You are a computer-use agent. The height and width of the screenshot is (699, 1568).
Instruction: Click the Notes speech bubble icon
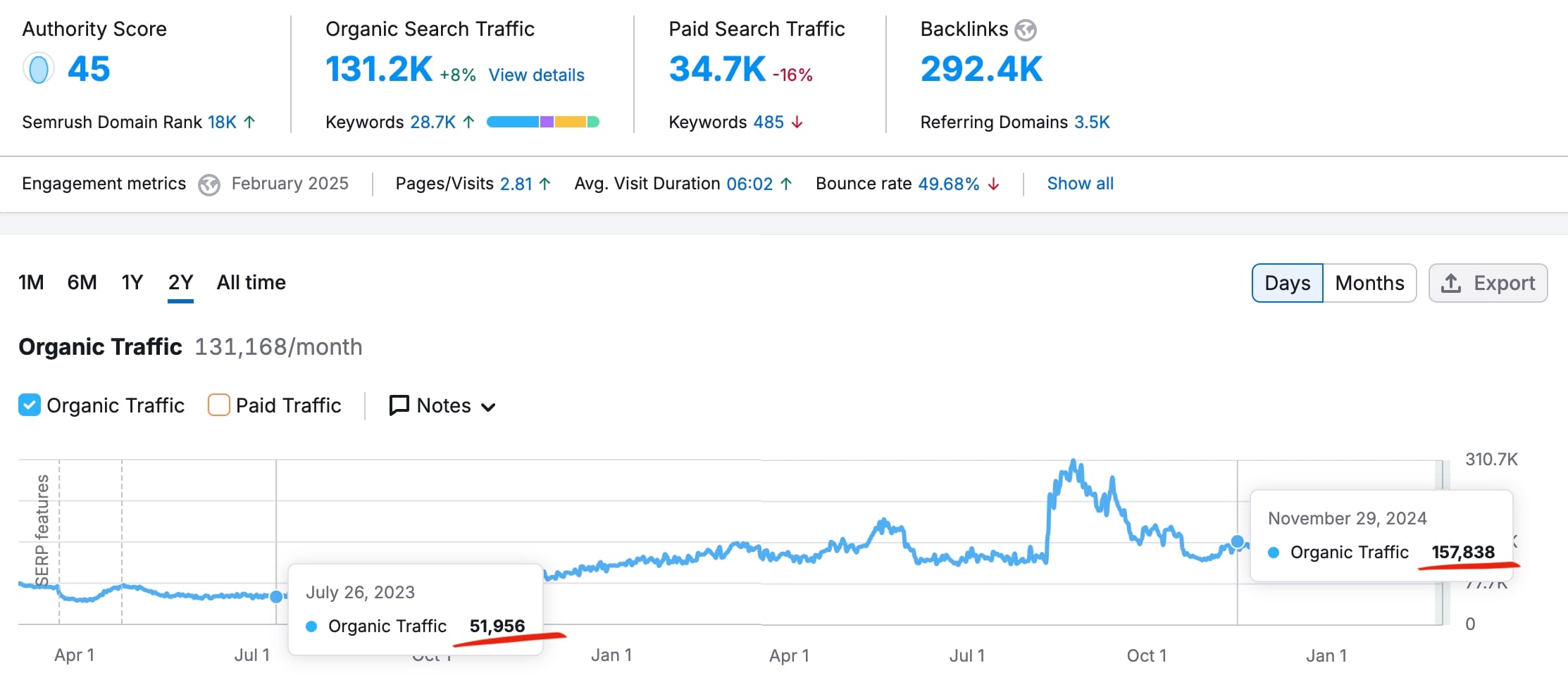399,405
